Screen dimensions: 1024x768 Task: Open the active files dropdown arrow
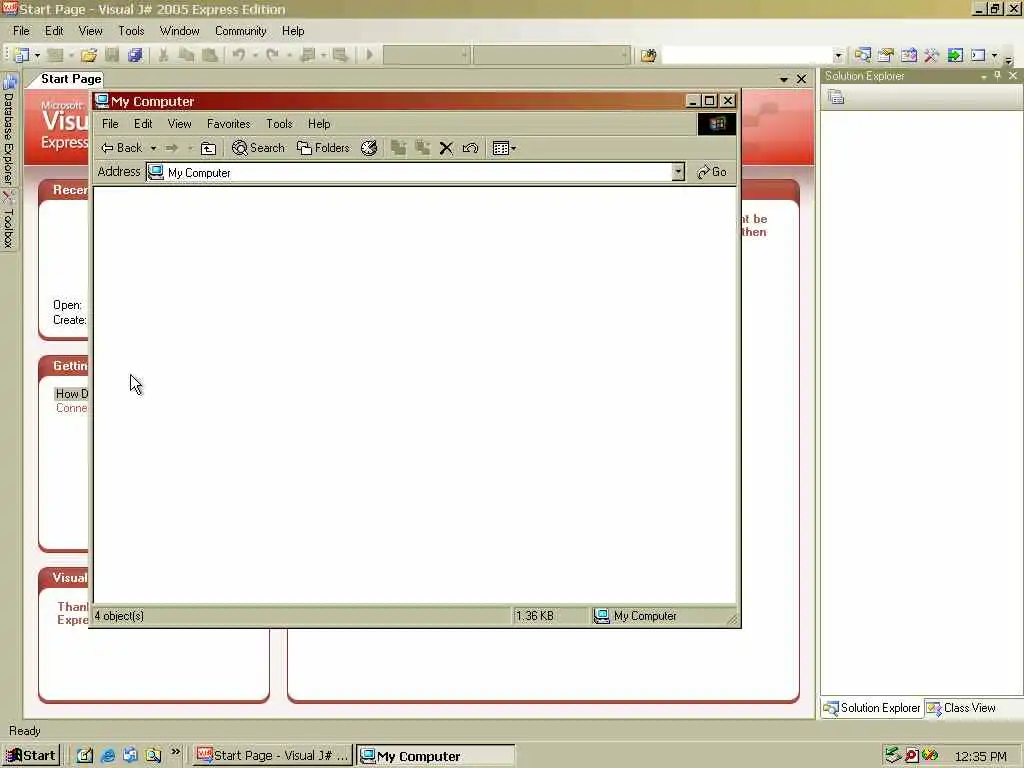[784, 79]
